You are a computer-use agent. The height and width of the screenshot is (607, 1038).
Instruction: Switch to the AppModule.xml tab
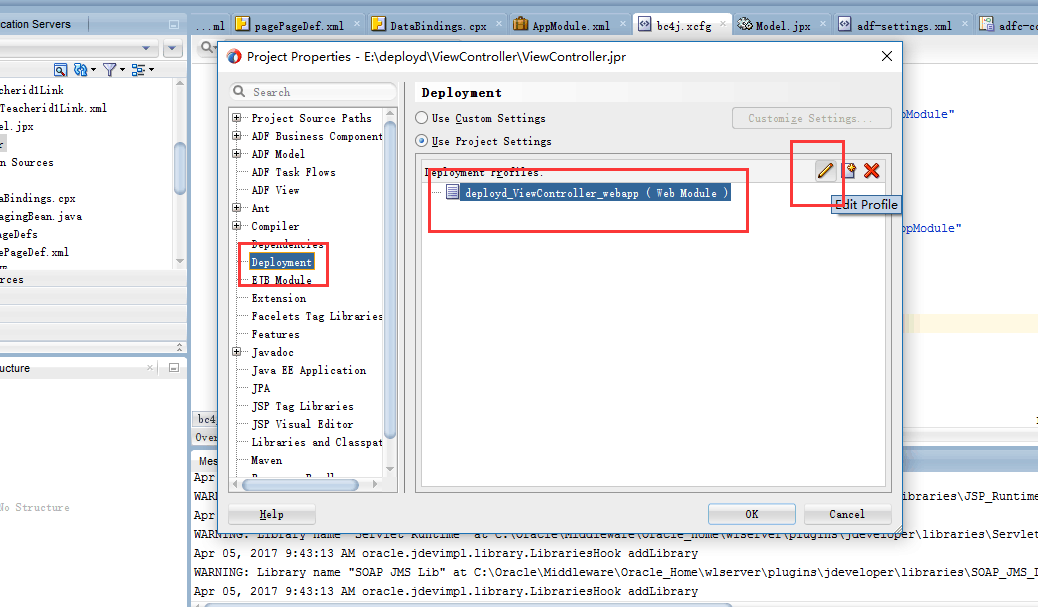click(x=570, y=25)
